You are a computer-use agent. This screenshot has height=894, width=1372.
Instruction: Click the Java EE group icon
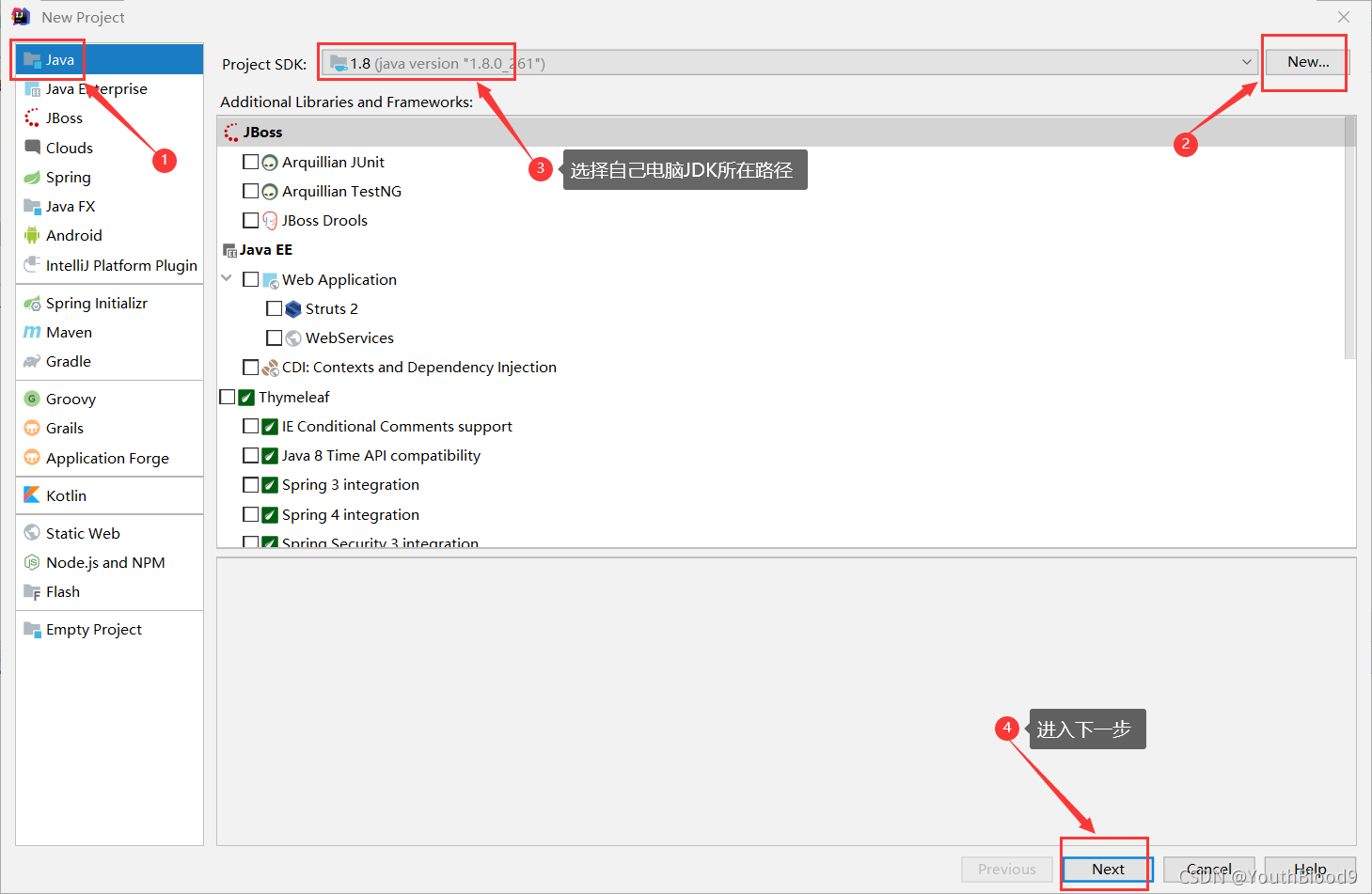click(229, 251)
